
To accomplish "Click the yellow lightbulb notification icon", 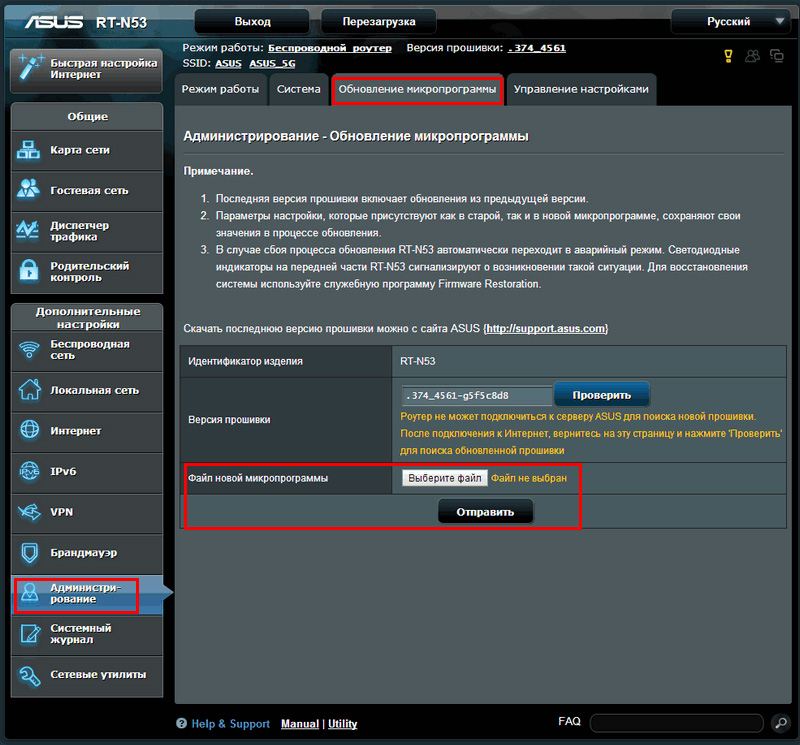I will [729, 56].
